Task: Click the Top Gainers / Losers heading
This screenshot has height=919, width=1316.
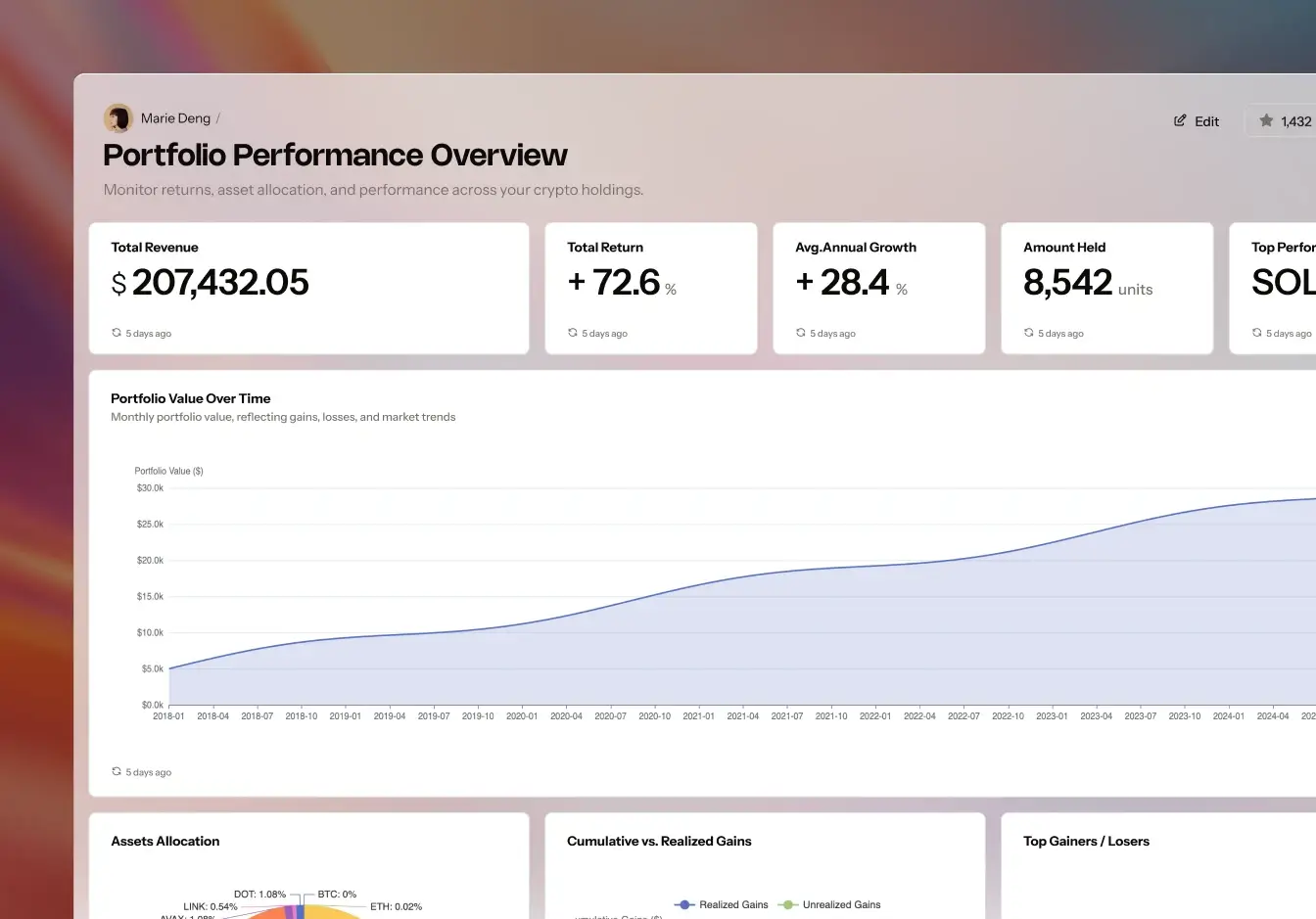Action: [1086, 841]
